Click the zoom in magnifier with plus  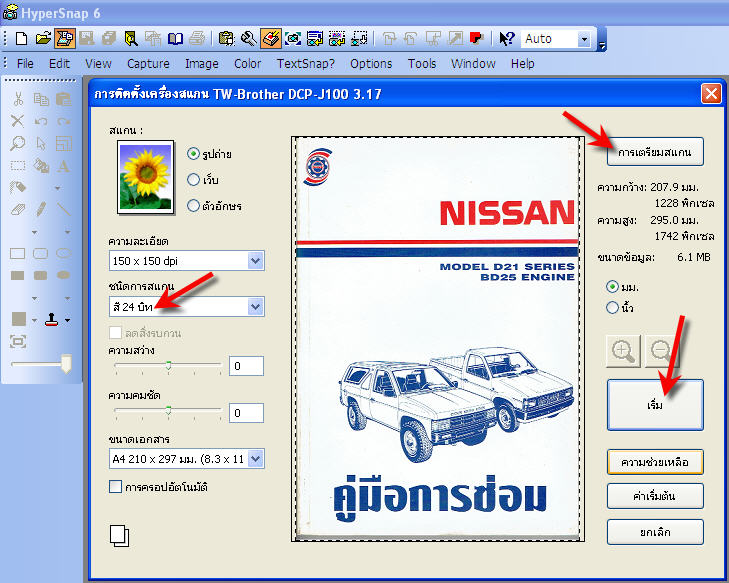623,351
